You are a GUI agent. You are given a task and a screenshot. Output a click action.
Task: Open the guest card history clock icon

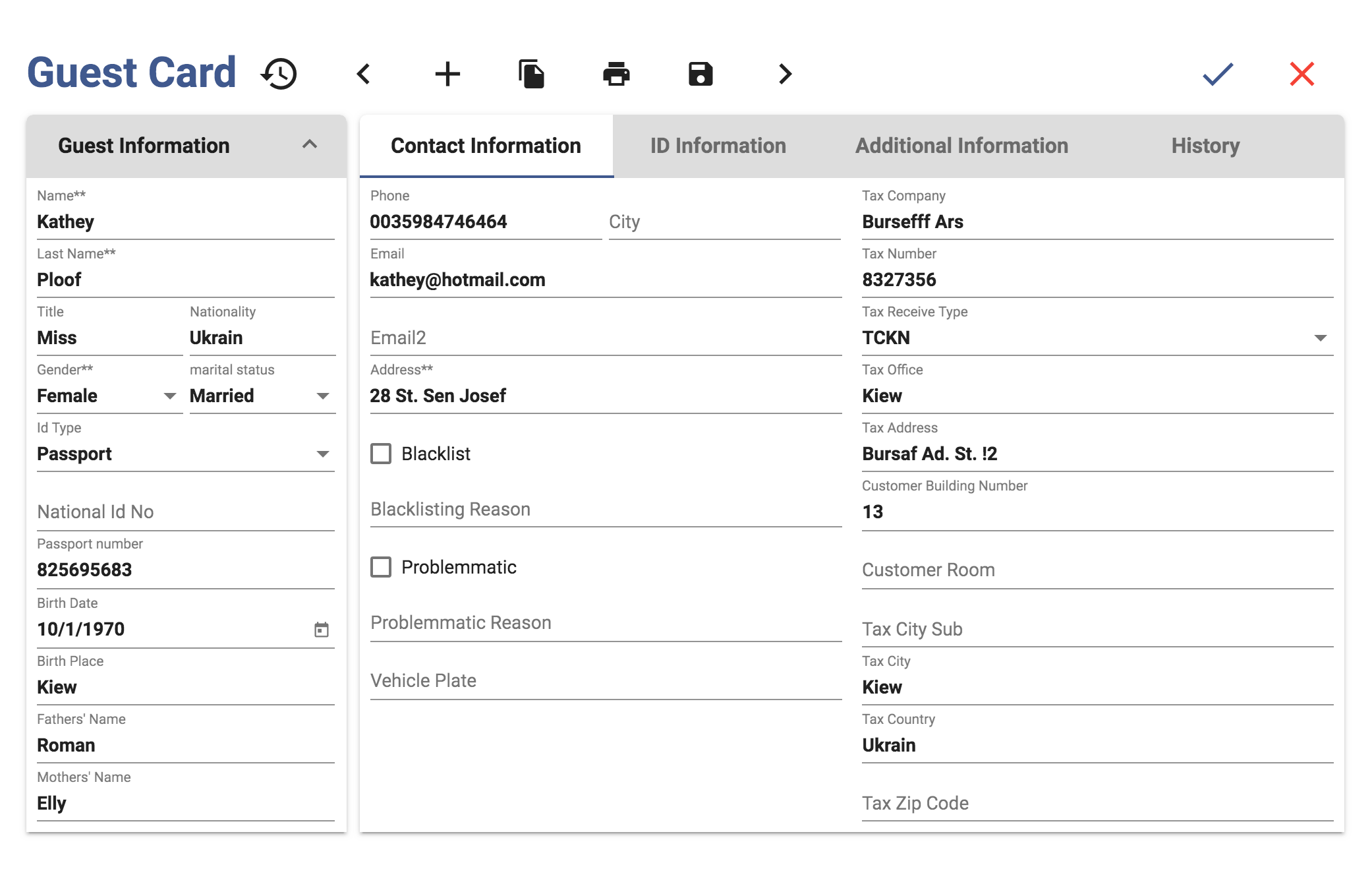pos(279,74)
